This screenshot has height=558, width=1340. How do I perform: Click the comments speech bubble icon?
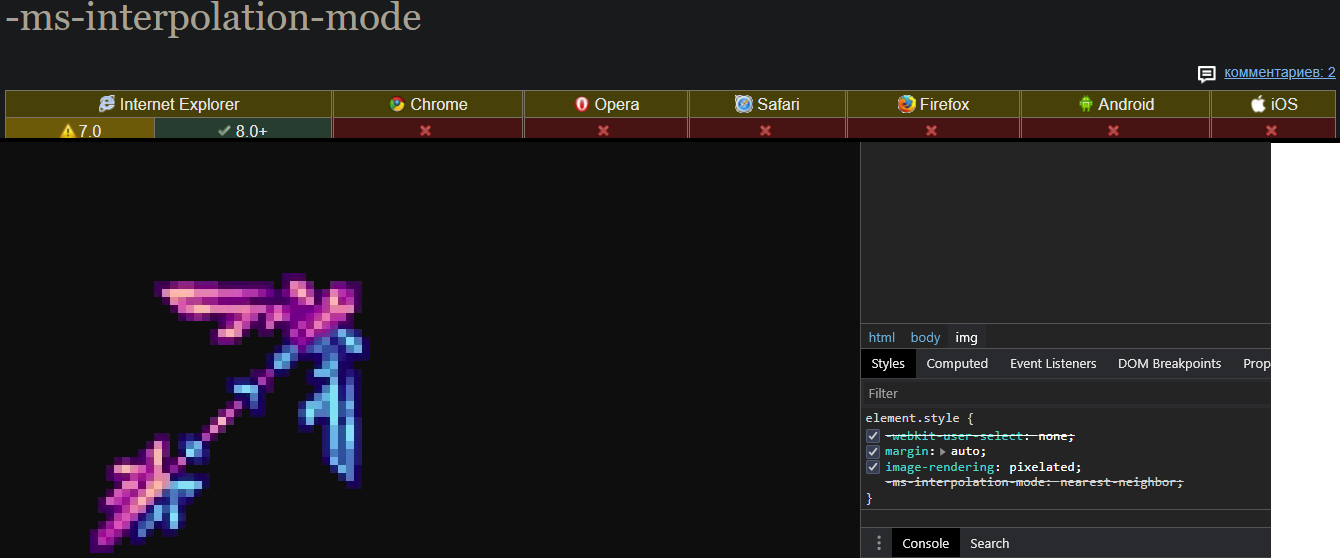(1207, 74)
